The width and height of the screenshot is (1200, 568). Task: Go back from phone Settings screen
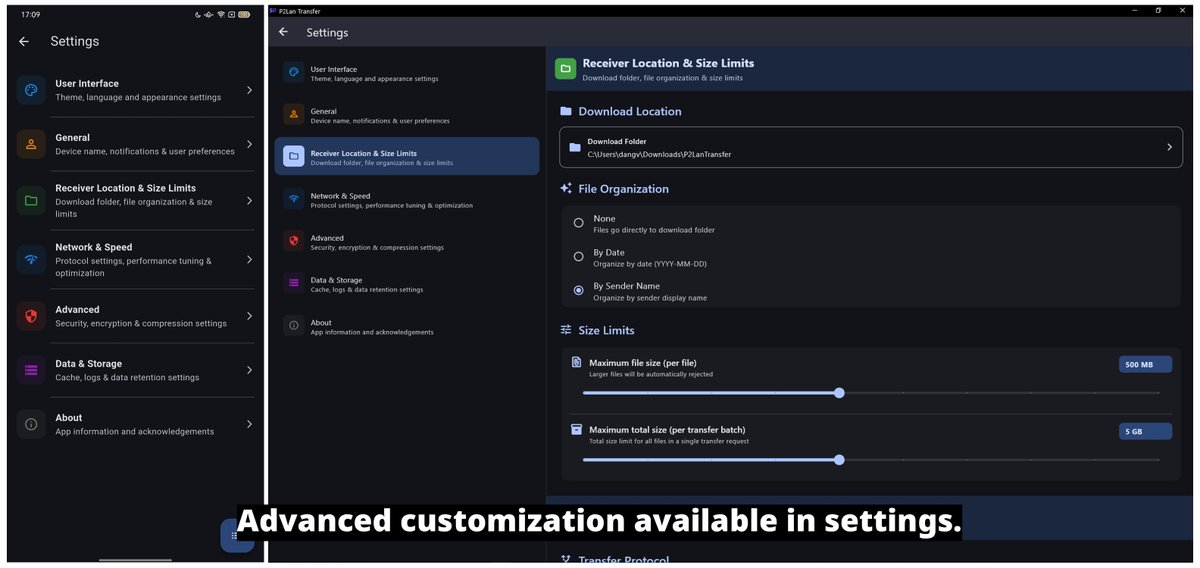24,42
